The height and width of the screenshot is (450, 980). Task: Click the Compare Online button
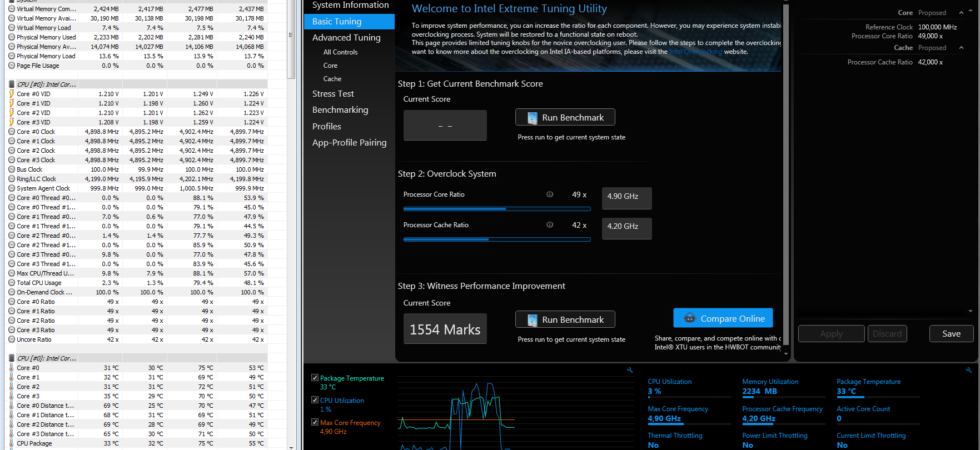pyautogui.click(x=723, y=318)
